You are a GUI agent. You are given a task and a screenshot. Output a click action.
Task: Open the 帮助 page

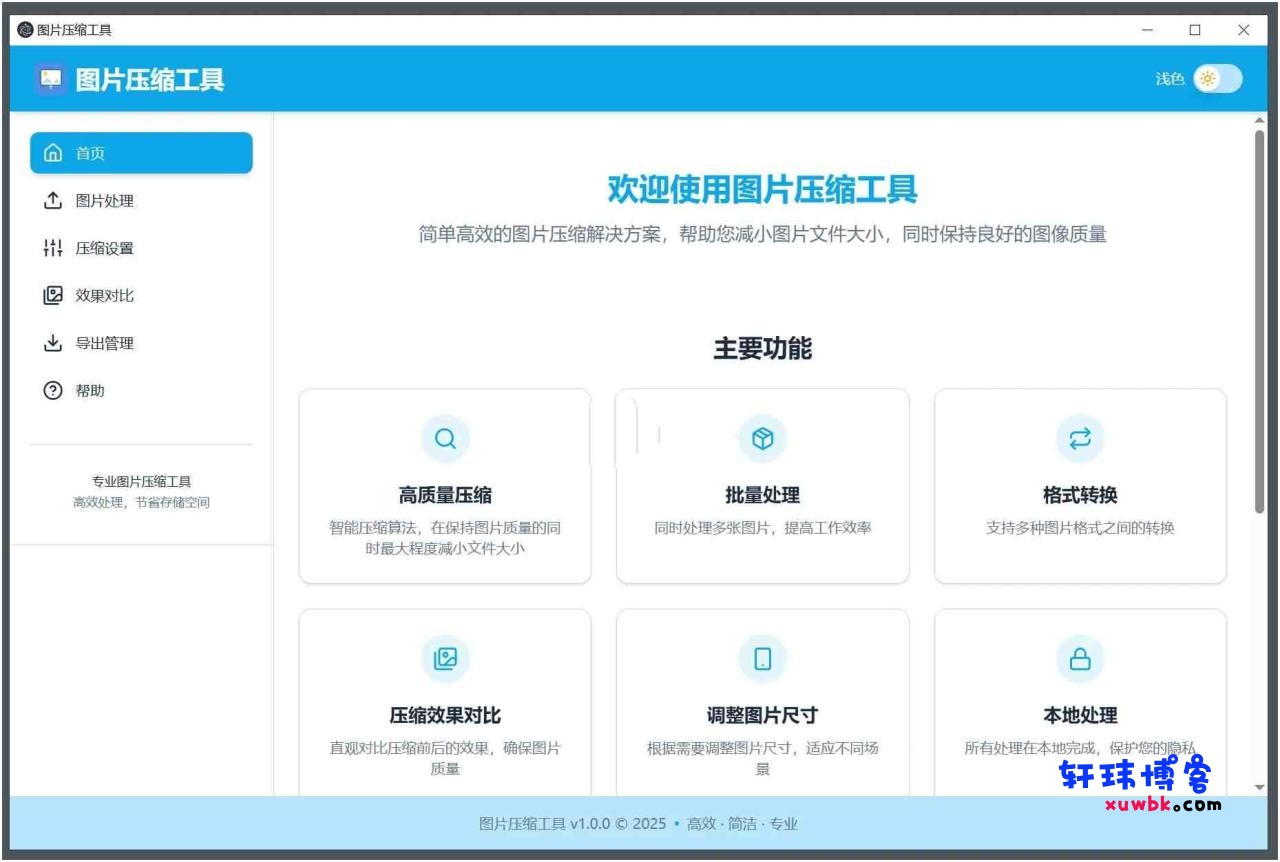point(141,390)
